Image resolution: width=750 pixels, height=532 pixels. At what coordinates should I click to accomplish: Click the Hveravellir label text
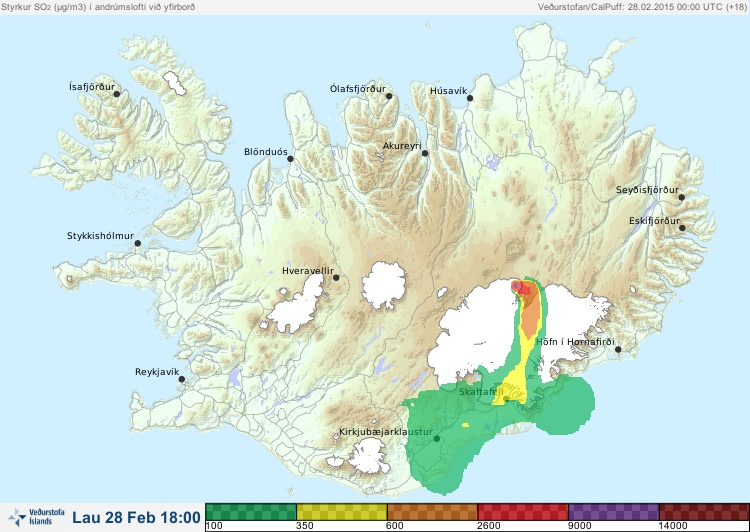coord(308,271)
